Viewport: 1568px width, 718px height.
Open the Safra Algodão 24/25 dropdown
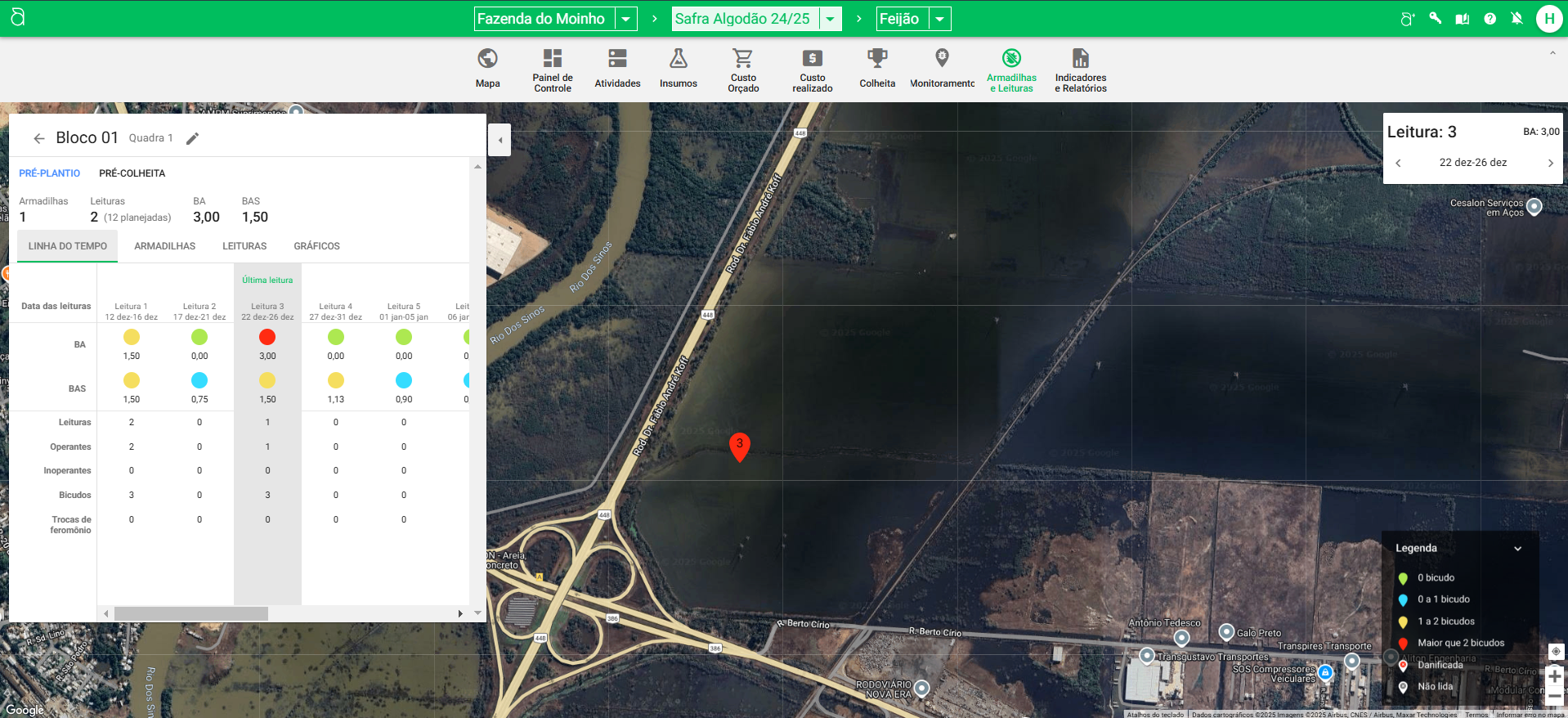pos(831,19)
